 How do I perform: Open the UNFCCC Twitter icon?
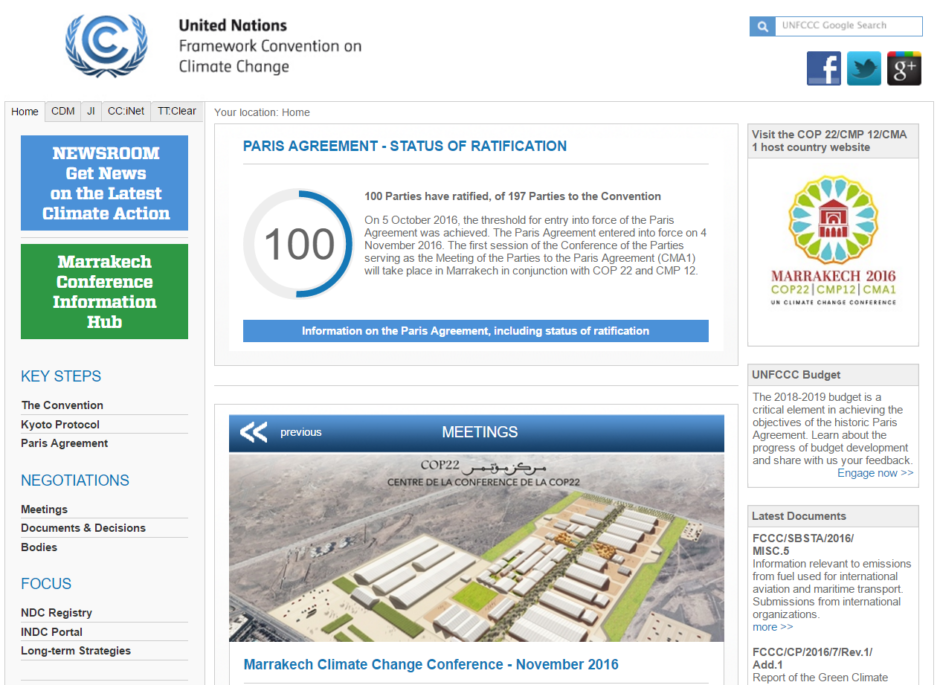click(864, 68)
